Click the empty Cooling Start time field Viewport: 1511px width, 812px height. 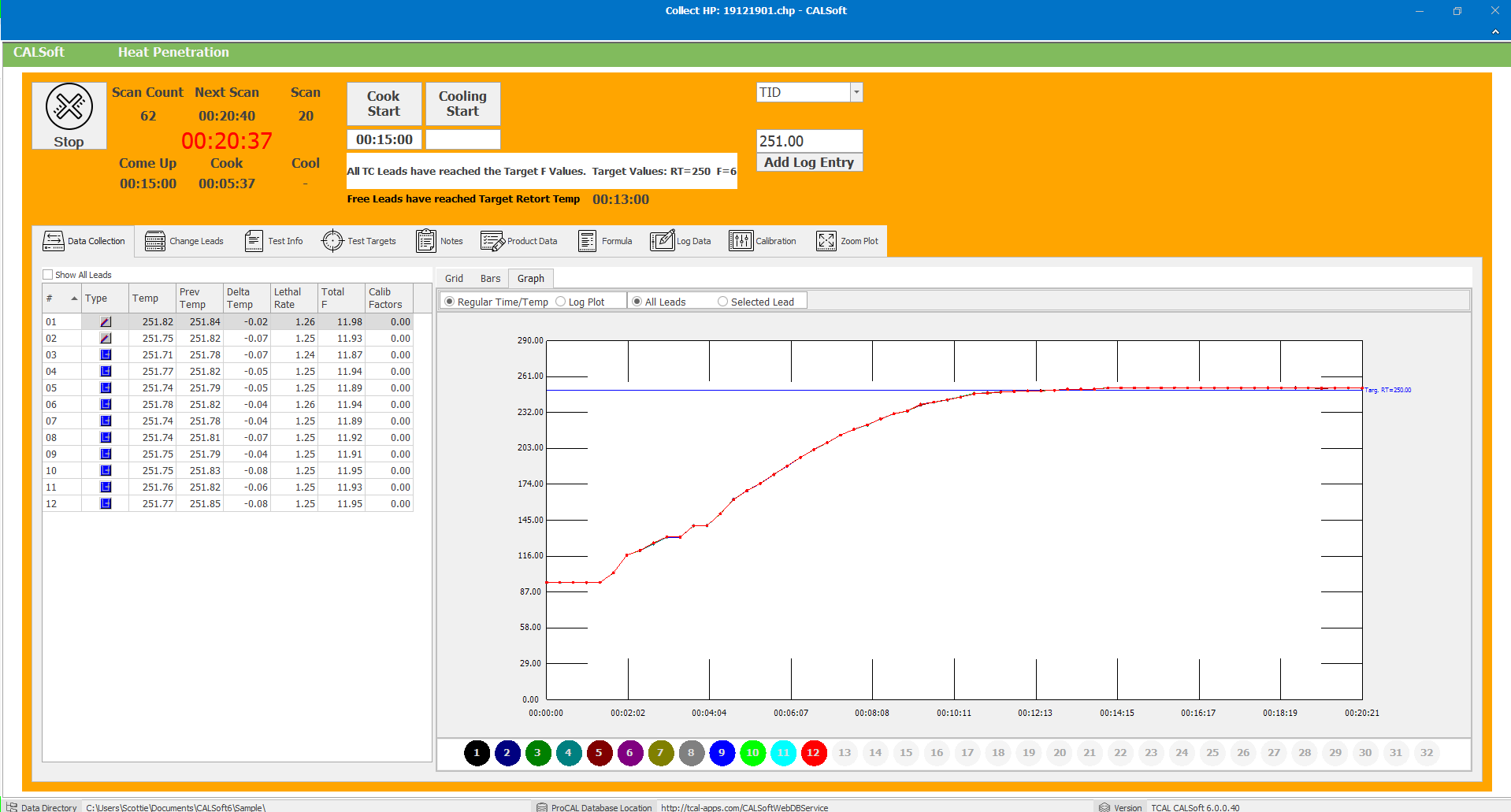point(462,139)
